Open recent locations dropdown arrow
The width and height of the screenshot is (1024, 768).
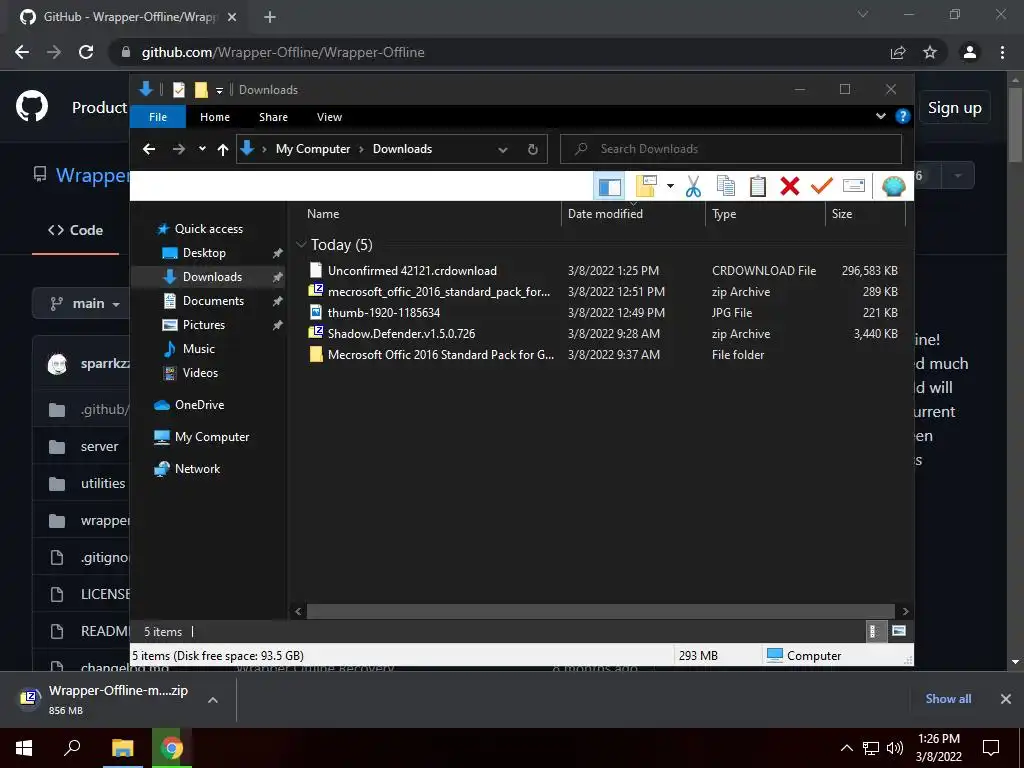[x=202, y=149]
